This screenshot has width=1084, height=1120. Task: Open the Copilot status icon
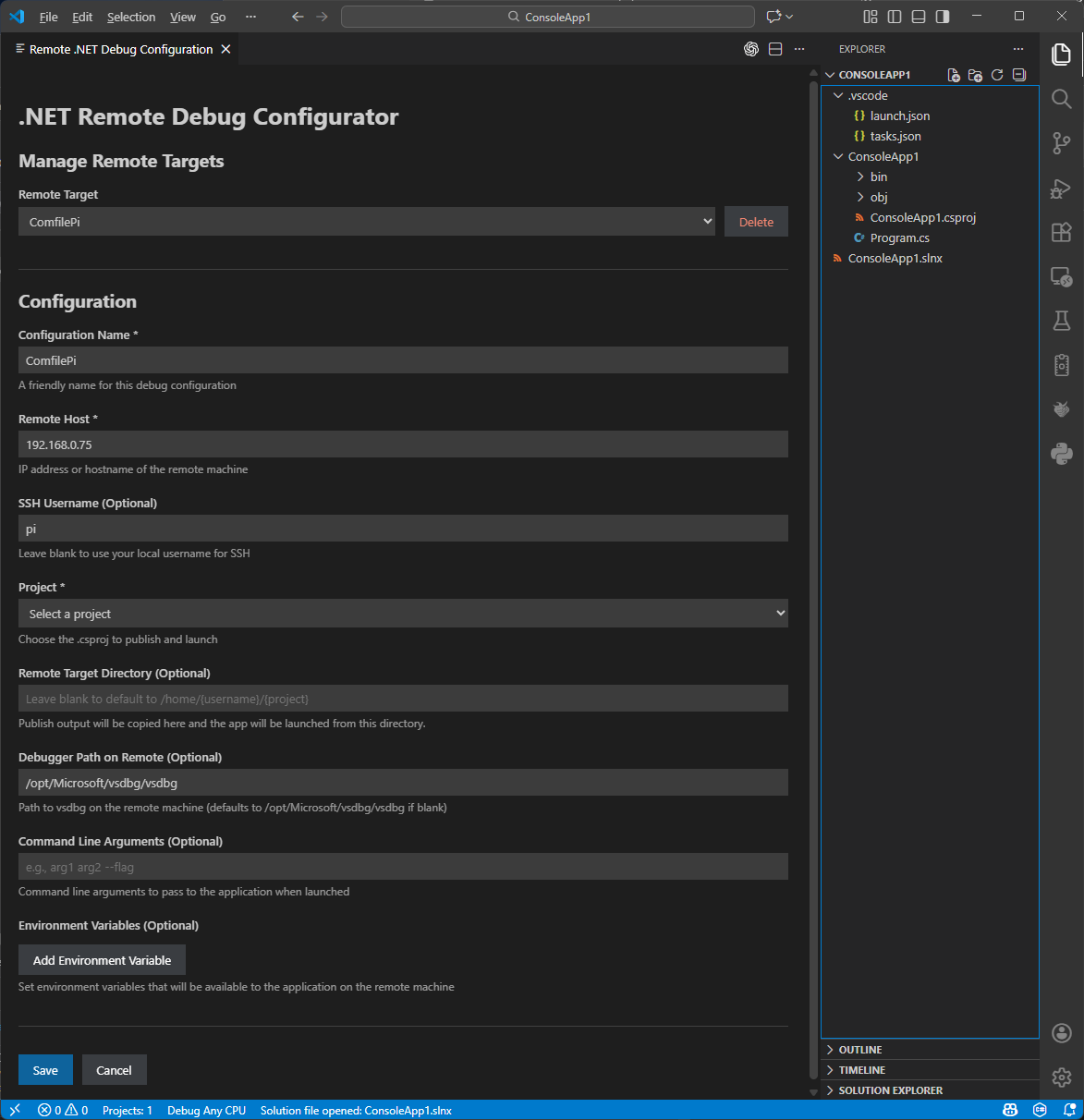pyautogui.click(x=1010, y=1110)
